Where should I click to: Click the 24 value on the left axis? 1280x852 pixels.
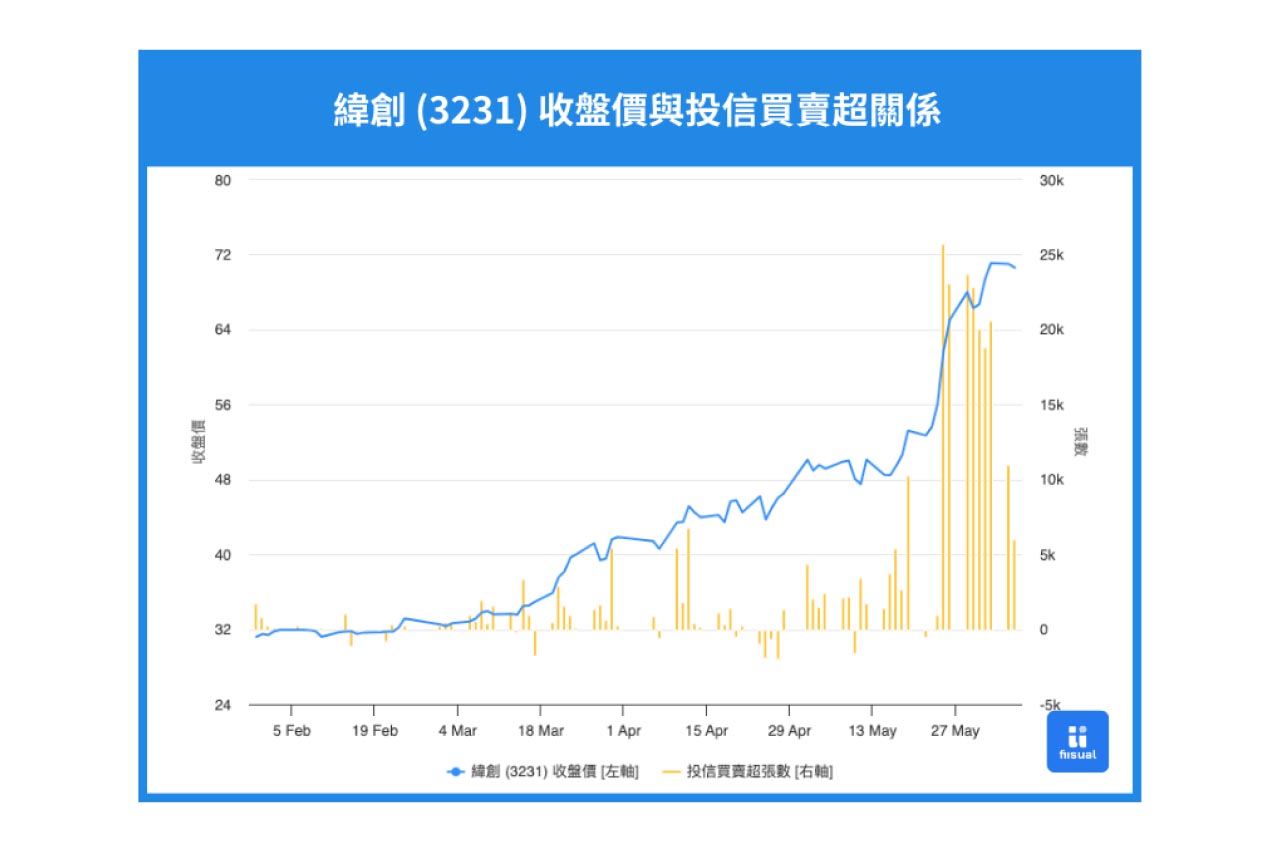[x=222, y=705]
